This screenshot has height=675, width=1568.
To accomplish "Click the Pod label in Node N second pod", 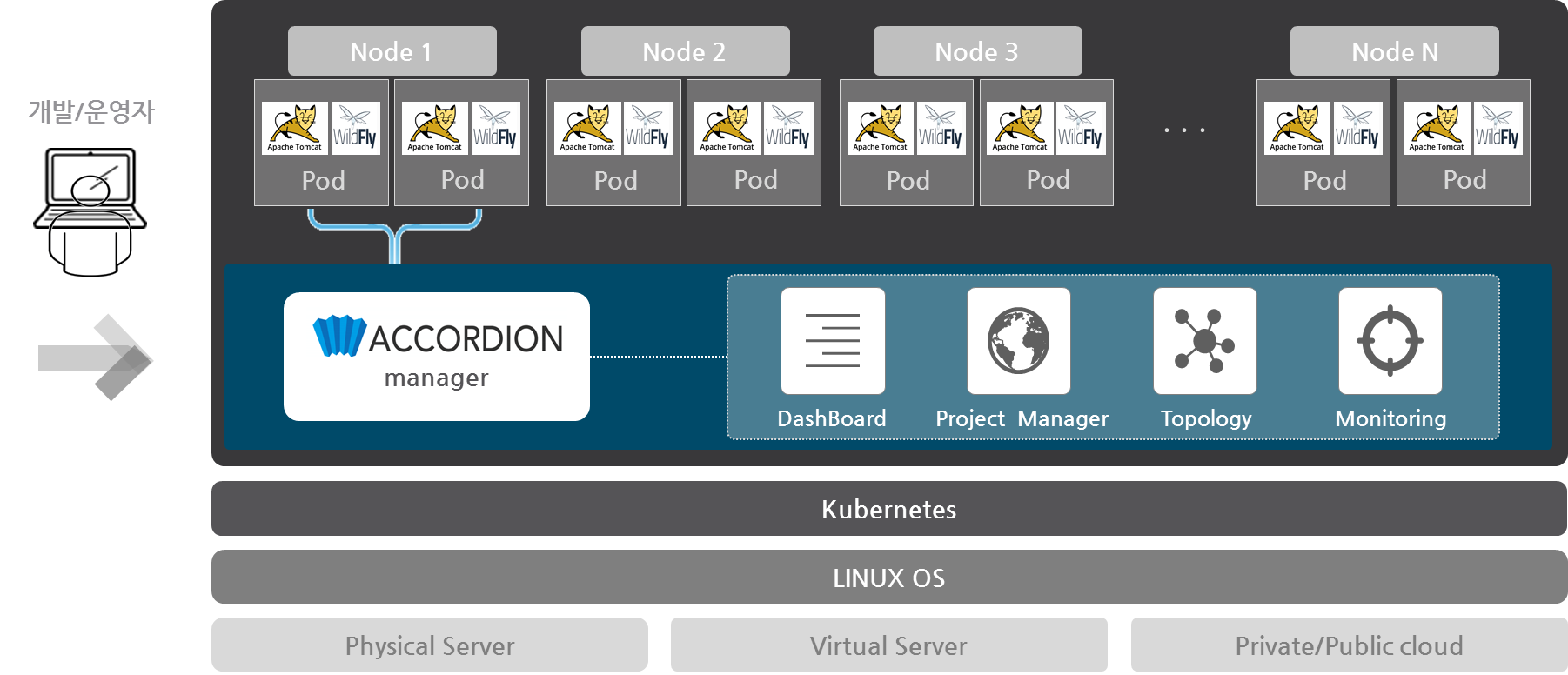I will (x=1465, y=180).
